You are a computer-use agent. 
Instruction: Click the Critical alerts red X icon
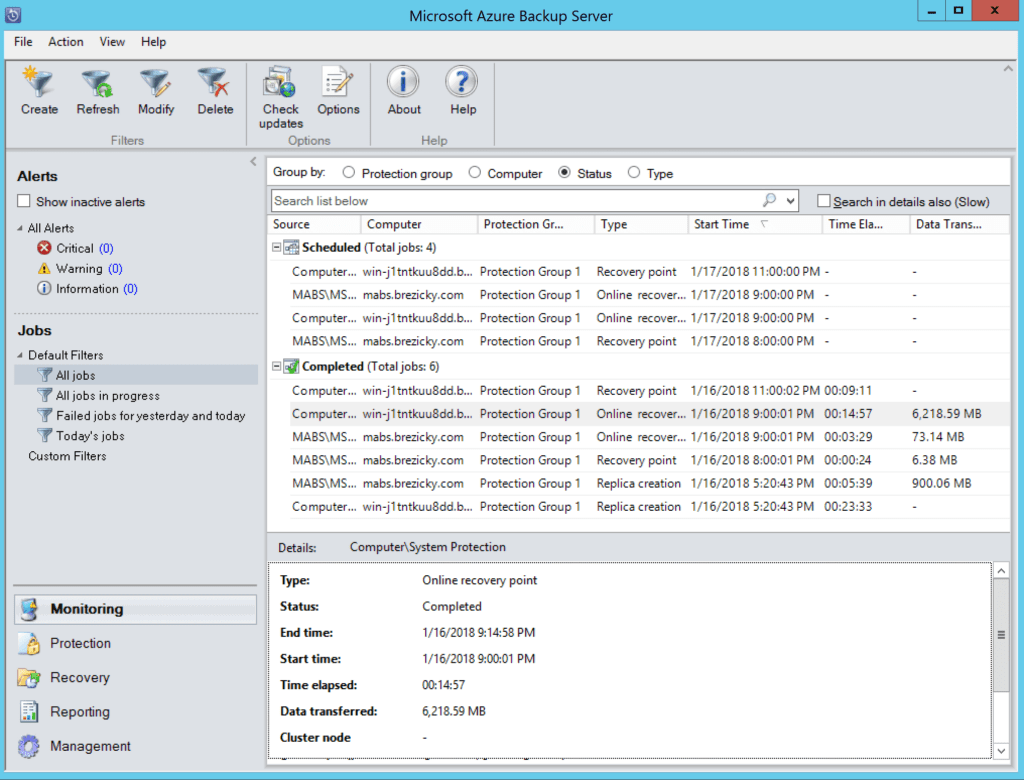tap(44, 248)
